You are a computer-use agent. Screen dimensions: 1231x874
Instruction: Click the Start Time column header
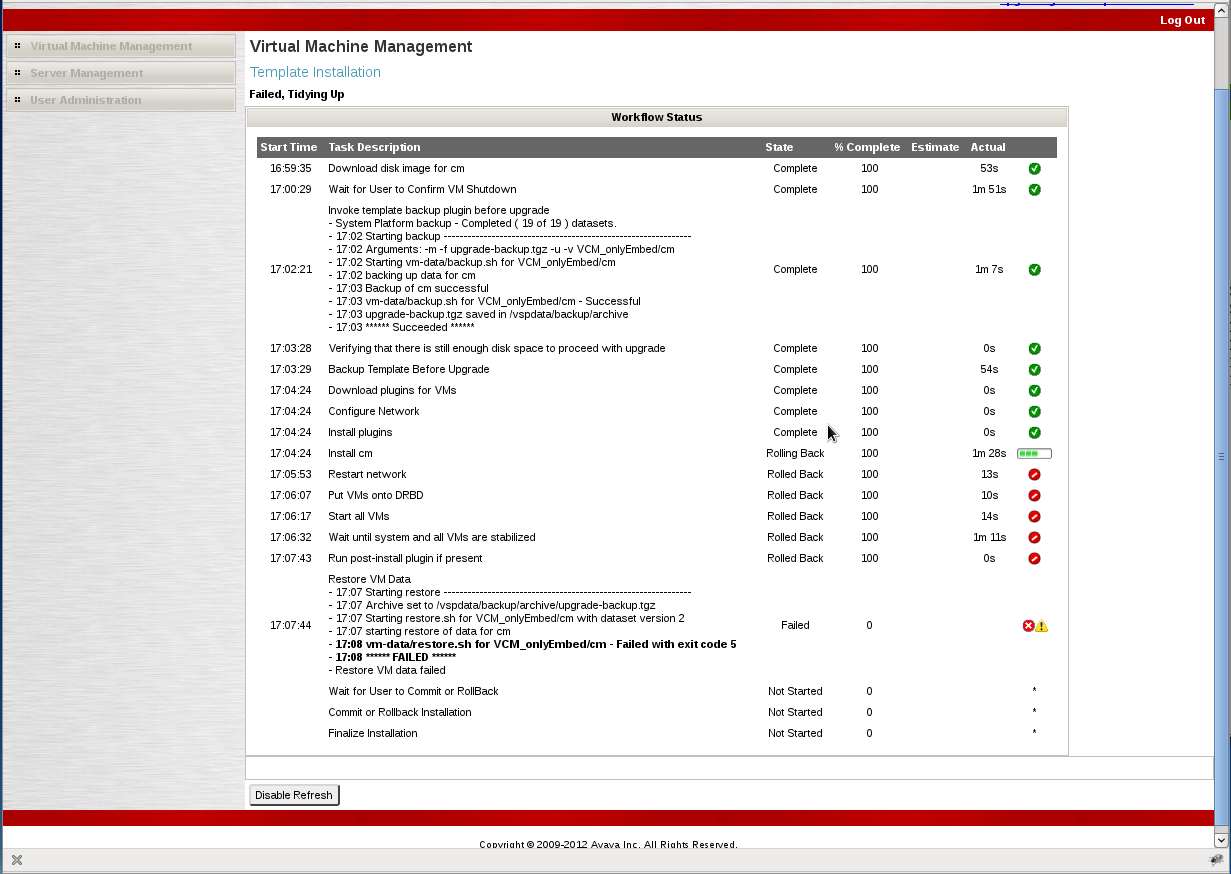(x=289, y=147)
